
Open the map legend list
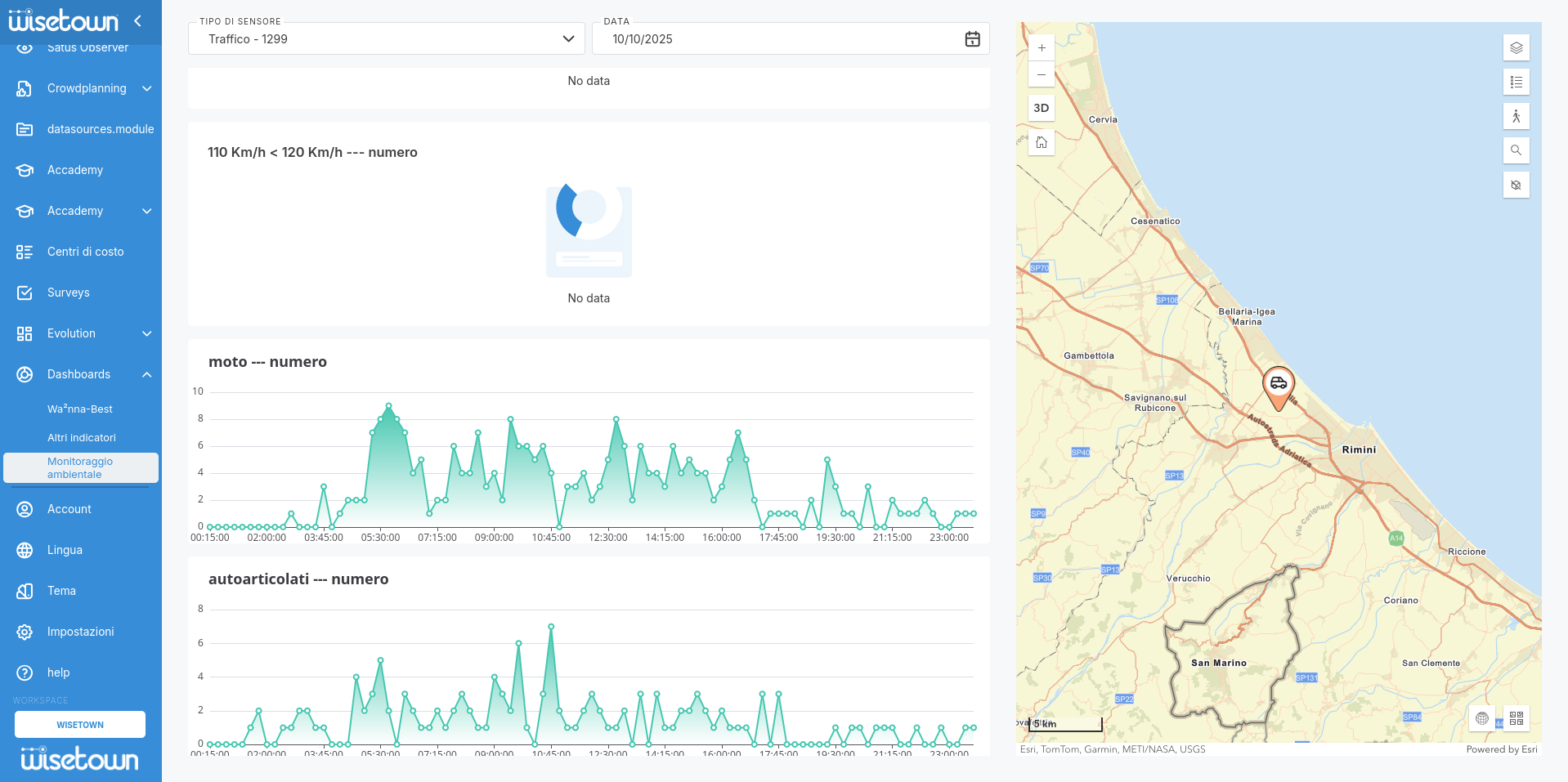pos(1516,82)
